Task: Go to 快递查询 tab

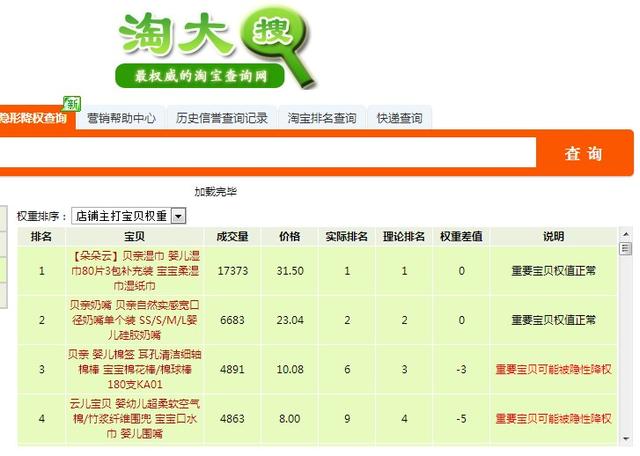Action: click(399, 118)
